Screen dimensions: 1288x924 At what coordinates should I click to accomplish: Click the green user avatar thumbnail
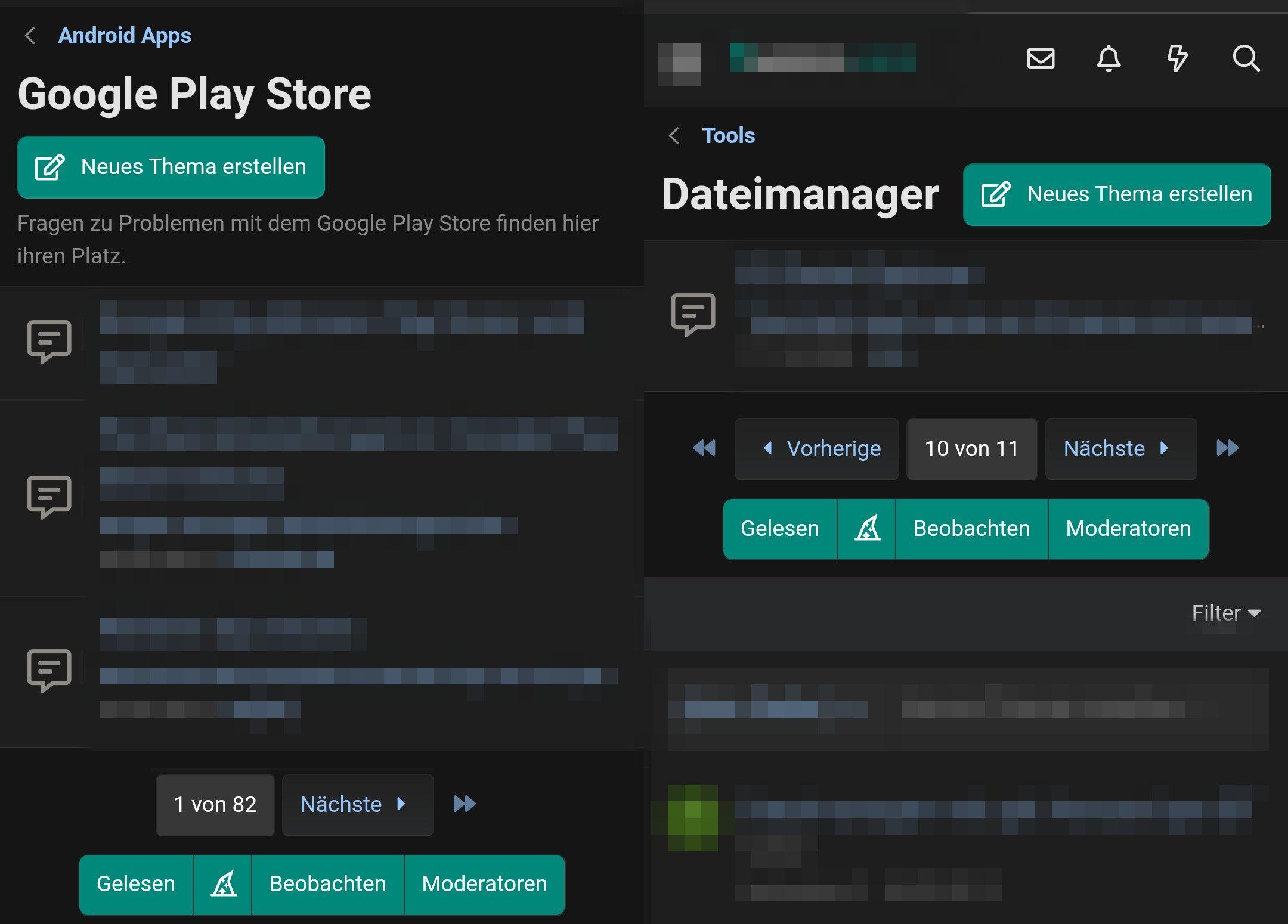click(693, 818)
